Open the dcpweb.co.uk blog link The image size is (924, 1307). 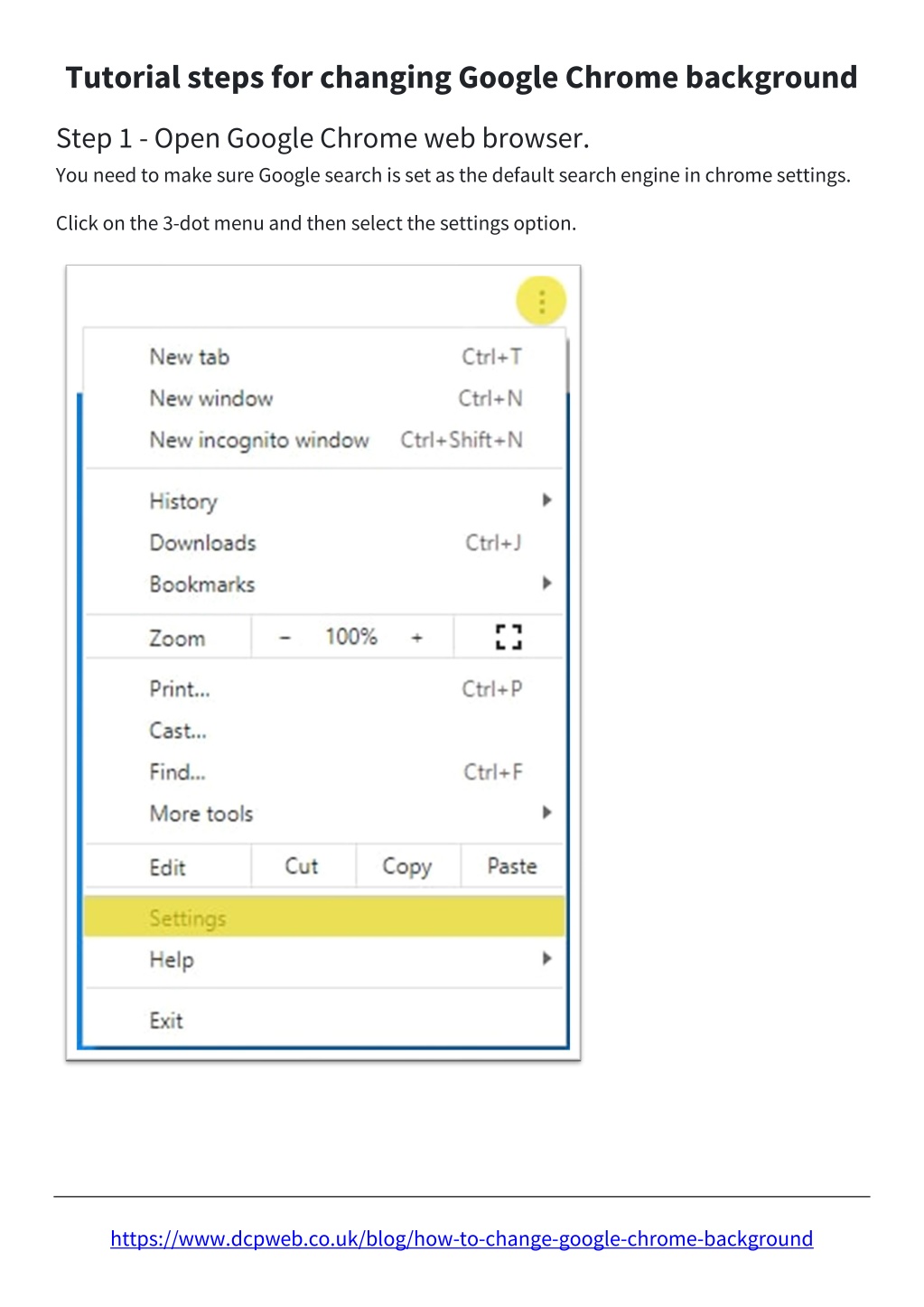coord(462,1239)
